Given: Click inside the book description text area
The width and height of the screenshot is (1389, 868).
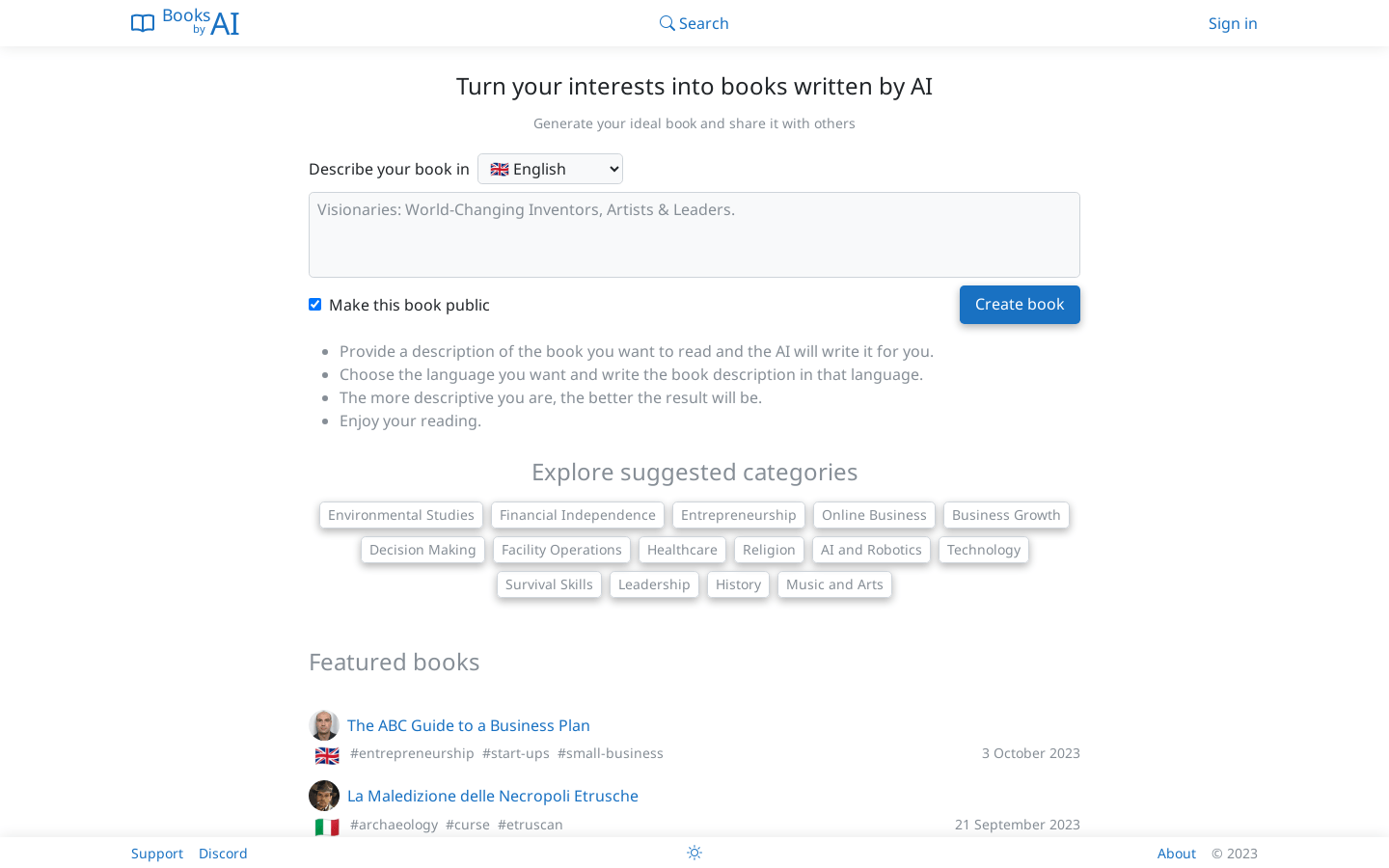Looking at the screenshot, I should point(694,234).
